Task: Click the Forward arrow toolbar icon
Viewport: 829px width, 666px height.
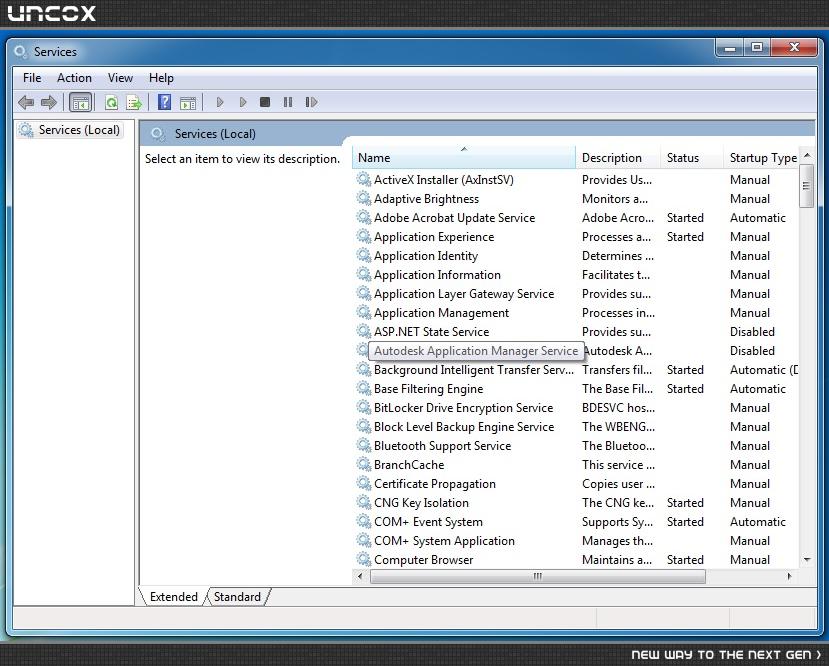Action: (49, 102)
